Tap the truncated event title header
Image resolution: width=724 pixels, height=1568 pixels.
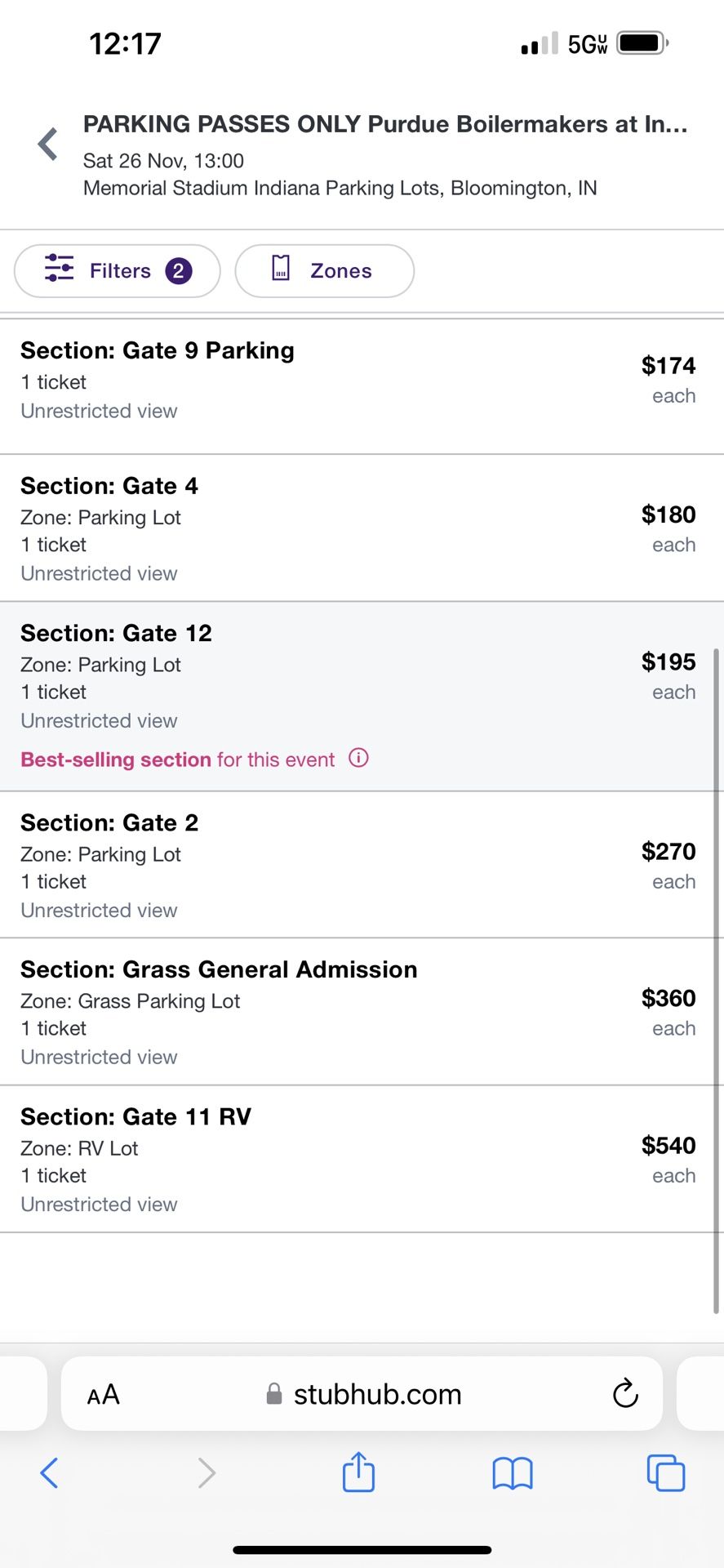pyautogui.click(x=385, y=124)
